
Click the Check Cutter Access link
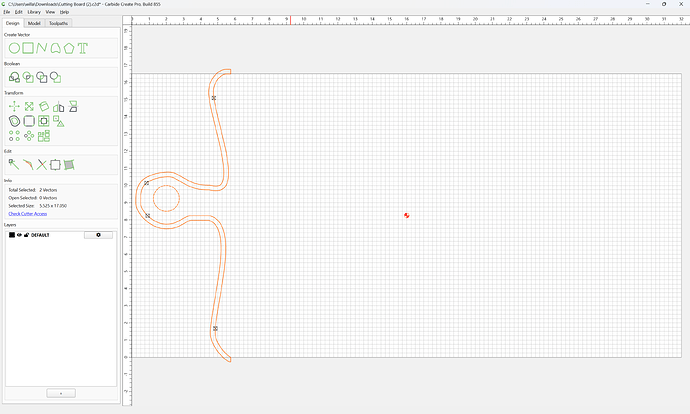[28, 214]
